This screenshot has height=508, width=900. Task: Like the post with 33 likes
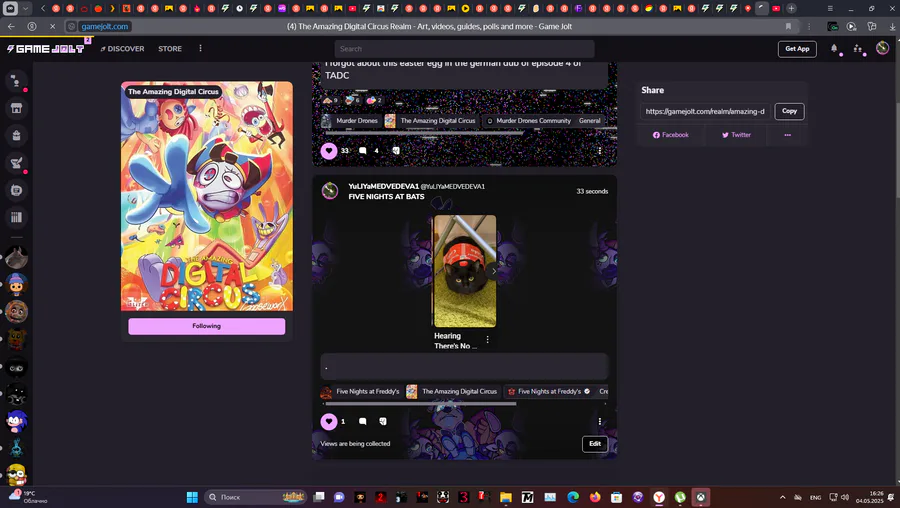coord(329,151)
